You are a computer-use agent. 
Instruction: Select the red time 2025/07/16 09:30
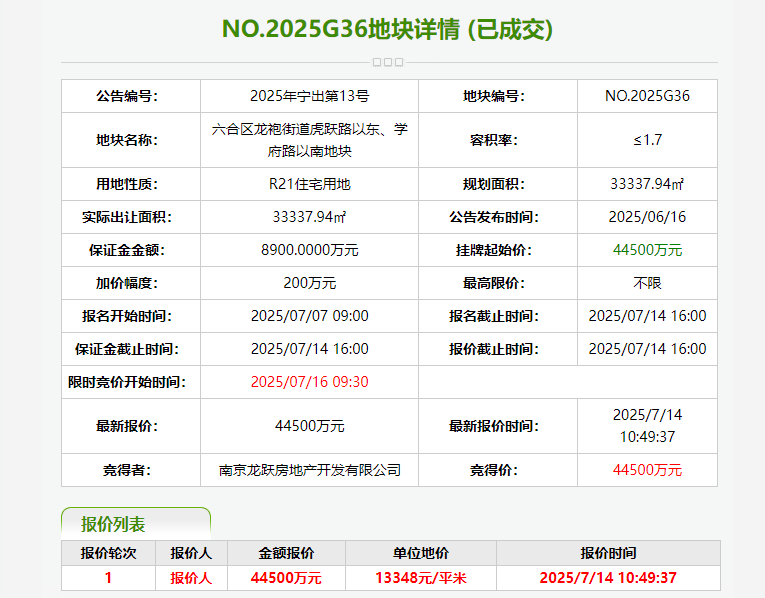coord(309,382)
